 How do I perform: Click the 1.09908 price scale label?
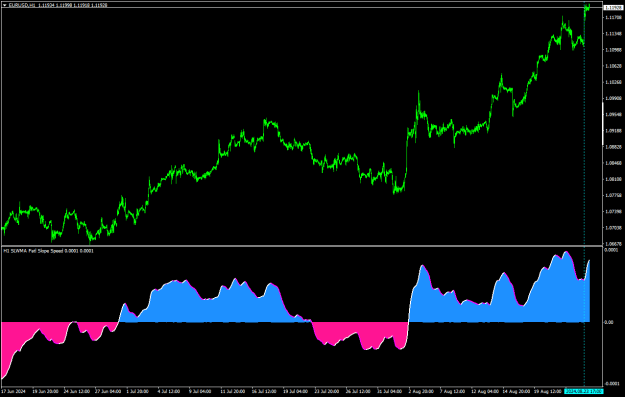coord(614,98)
